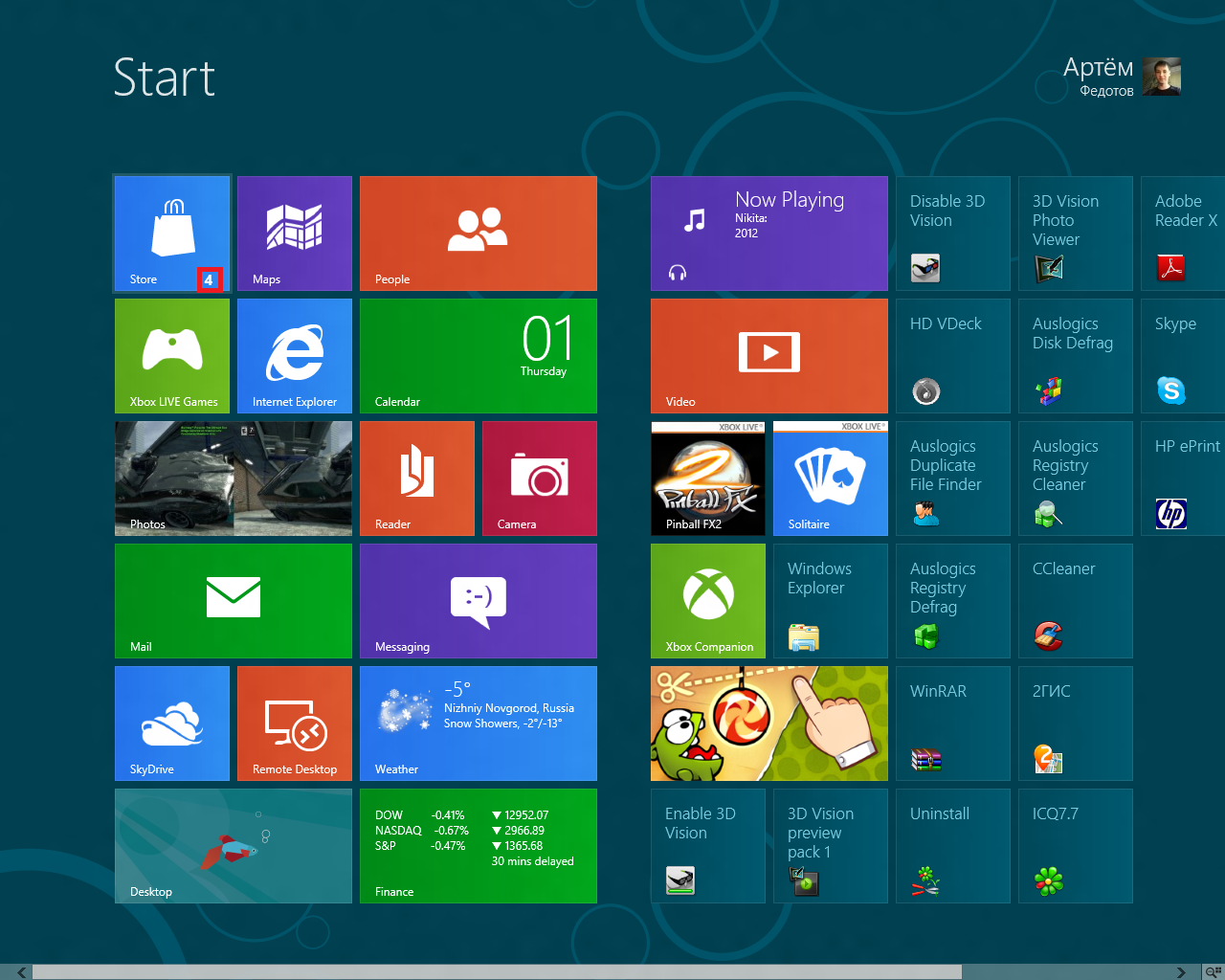
Task: Open the Video tile
Action: [769, 356]
